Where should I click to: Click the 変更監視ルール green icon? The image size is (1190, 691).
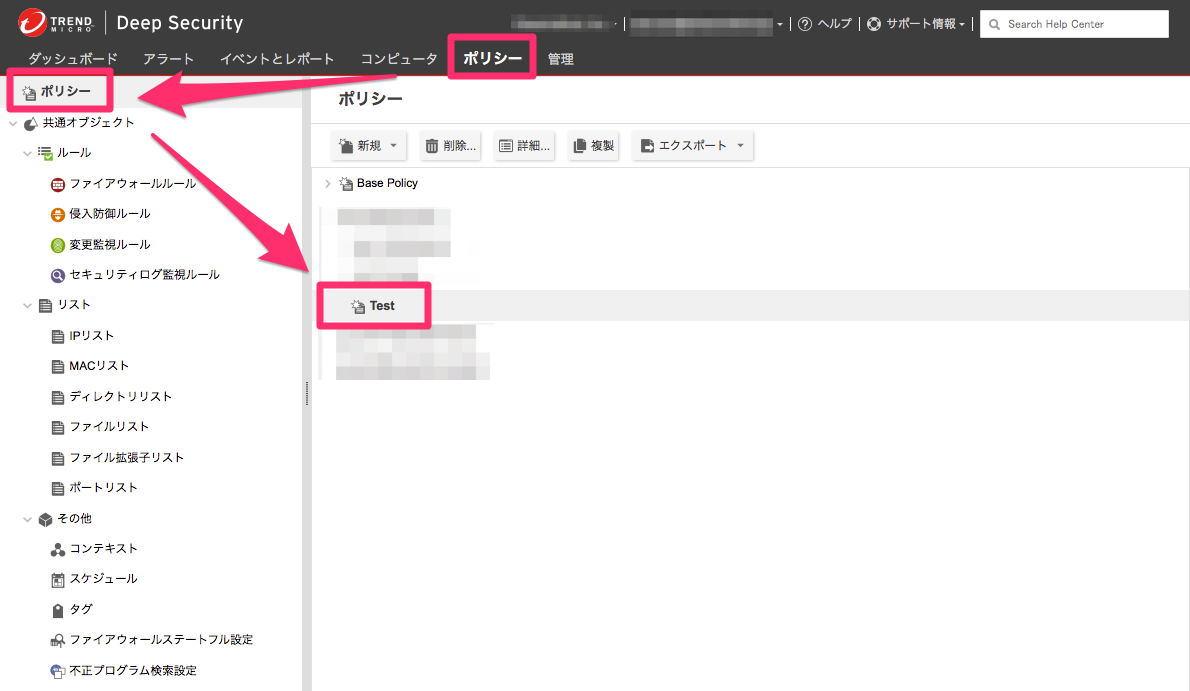tap(58, 245)
